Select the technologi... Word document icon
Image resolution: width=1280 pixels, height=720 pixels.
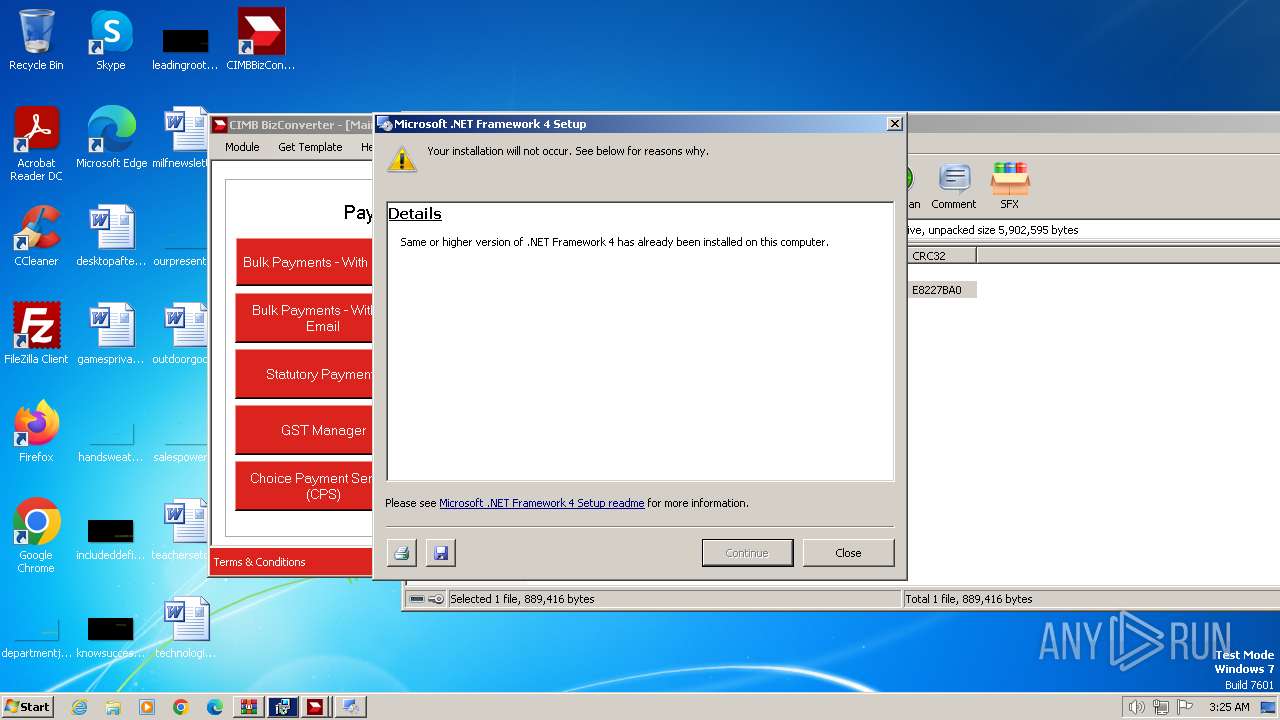tap(186, 628)
